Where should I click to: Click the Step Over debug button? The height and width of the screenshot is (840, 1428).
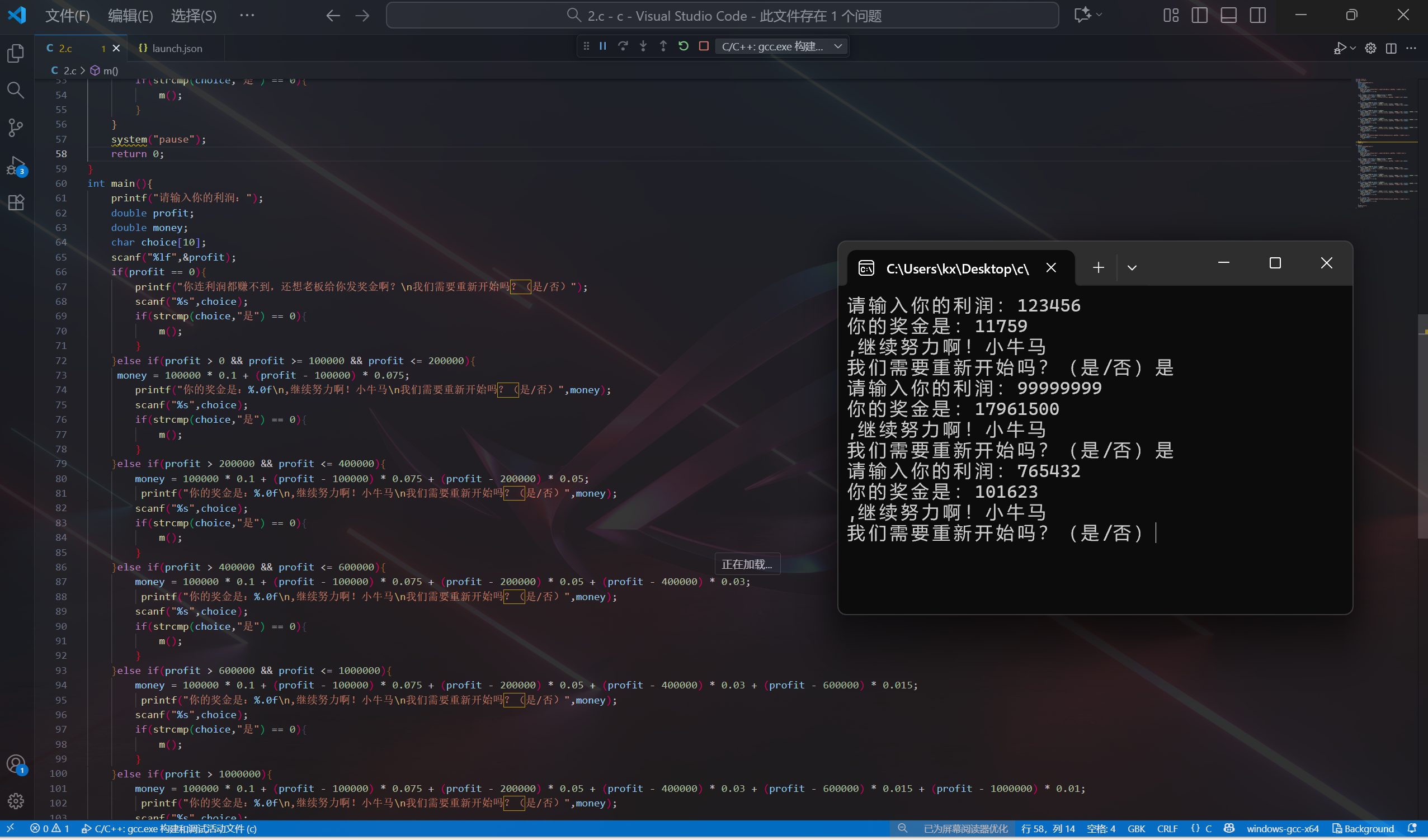[623, 46]
